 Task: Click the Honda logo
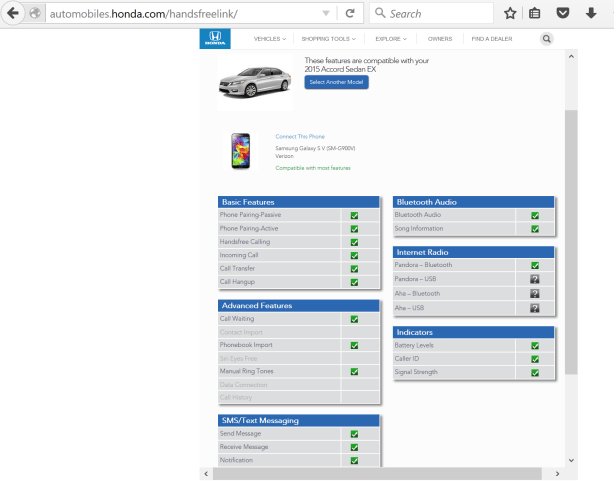216,39
